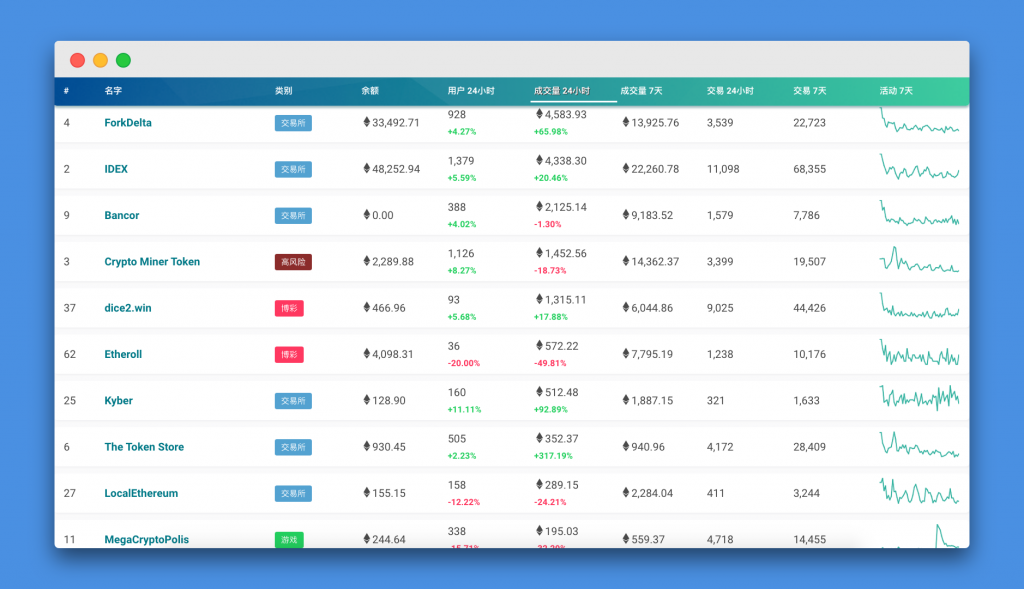The height and width of the screenshot is (589, 1024).
Task: Click Kyber's 7-day activity sparkline
Action: [920, 398]
